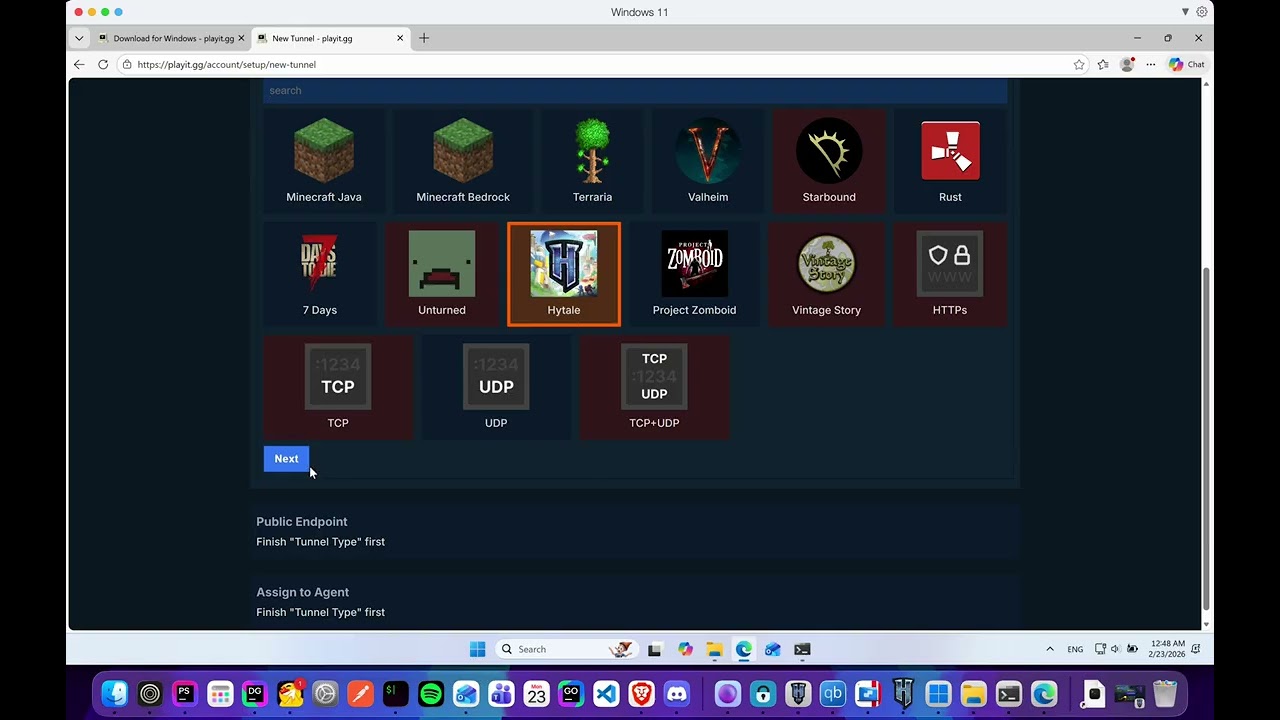
Task: Open the browser favorites list
Action: tap(1103, 64)
